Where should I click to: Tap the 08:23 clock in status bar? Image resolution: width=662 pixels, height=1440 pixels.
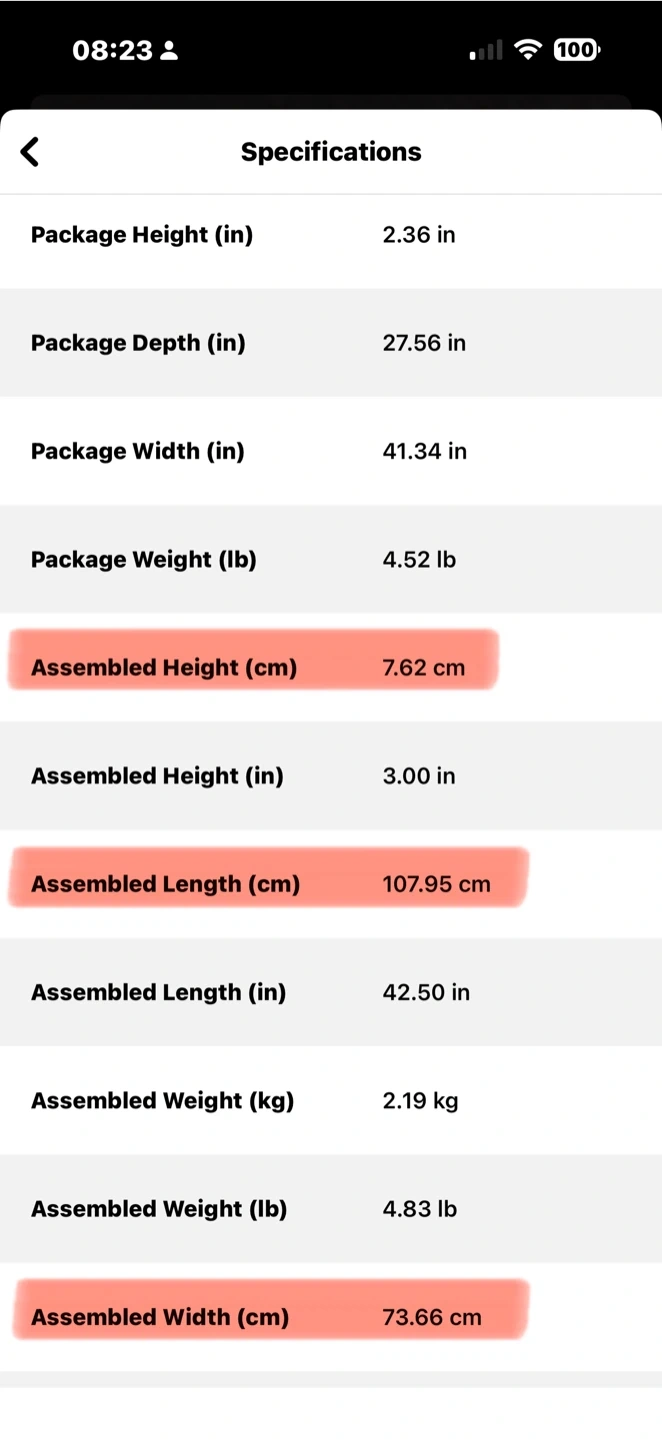click(x=112, y=51)
